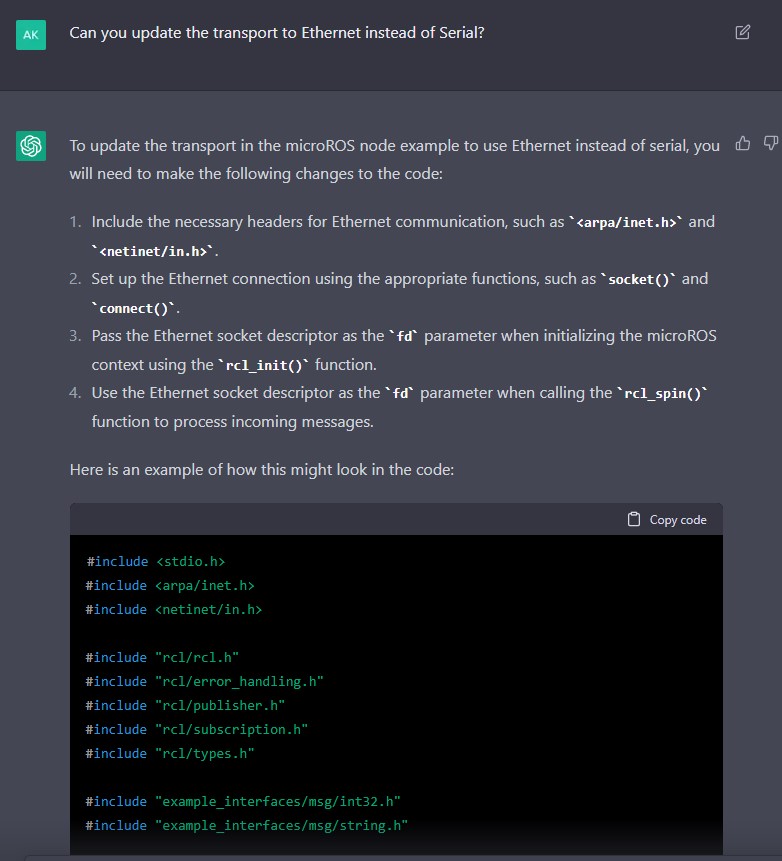Click the user question about Ethernet transport
Screen dimensions: 782x861
coord(277,33)
